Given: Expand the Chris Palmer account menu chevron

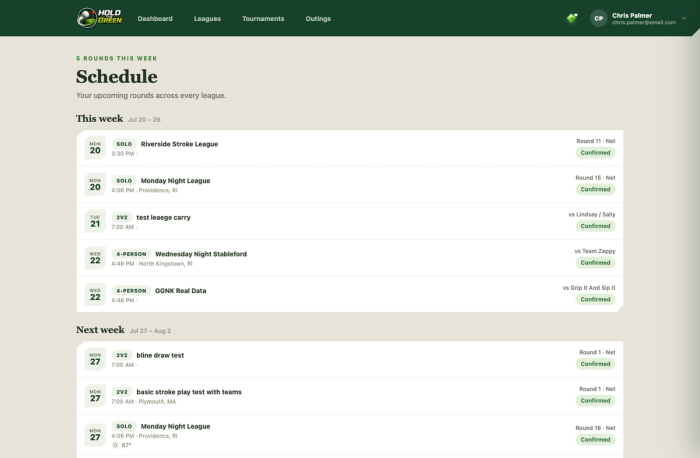Looking at the screenshot, I should [684, 18].
